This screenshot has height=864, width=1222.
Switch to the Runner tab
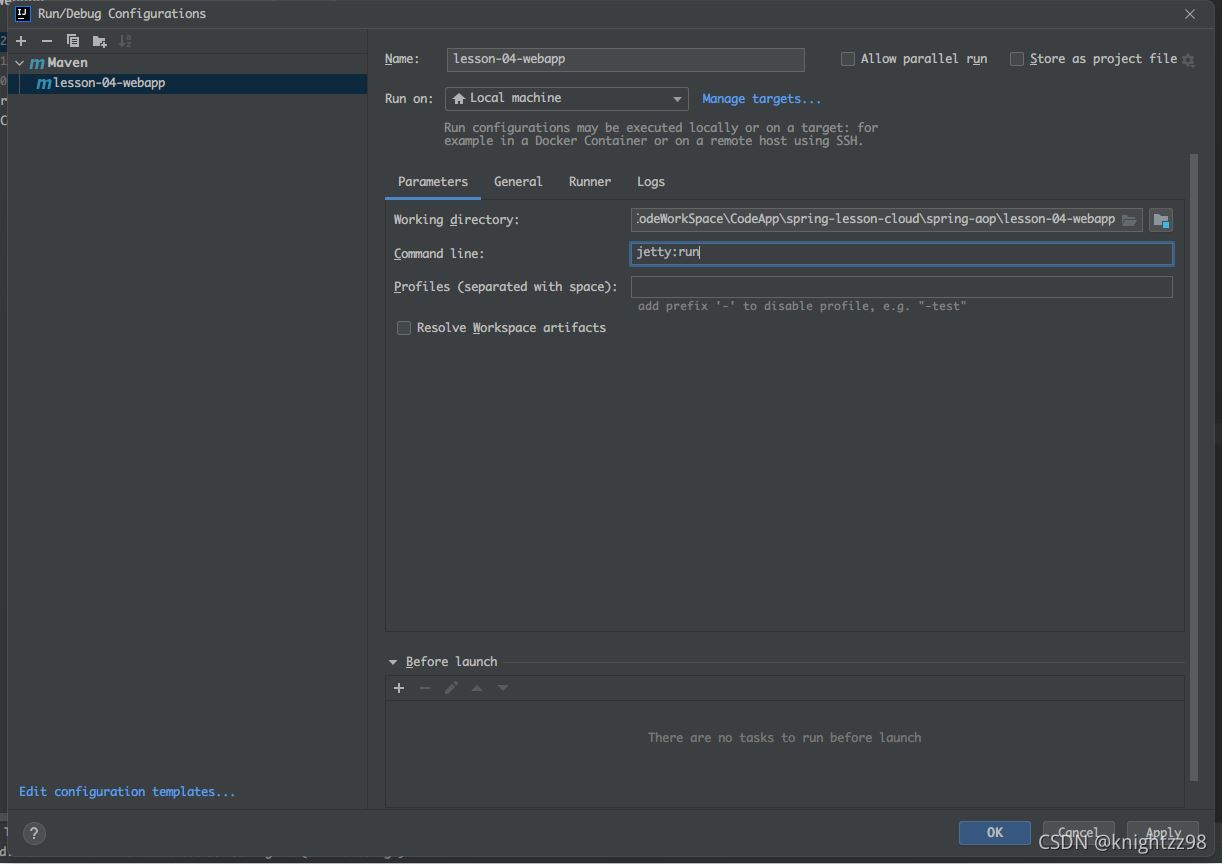pyautogui.click(x=590, y=182)
